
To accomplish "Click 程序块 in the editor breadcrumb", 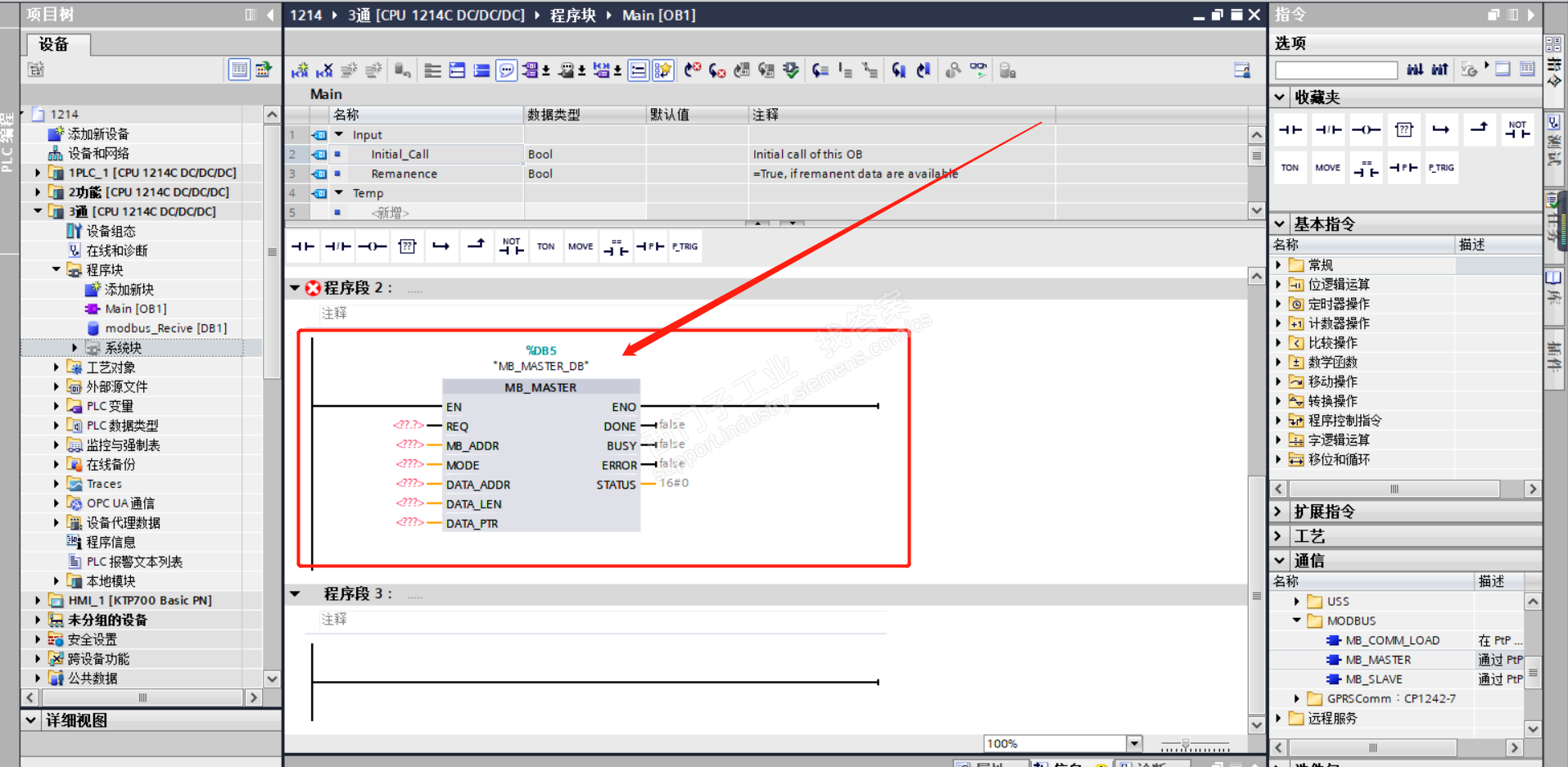I will pyautogui.click(x=573, y=15).
